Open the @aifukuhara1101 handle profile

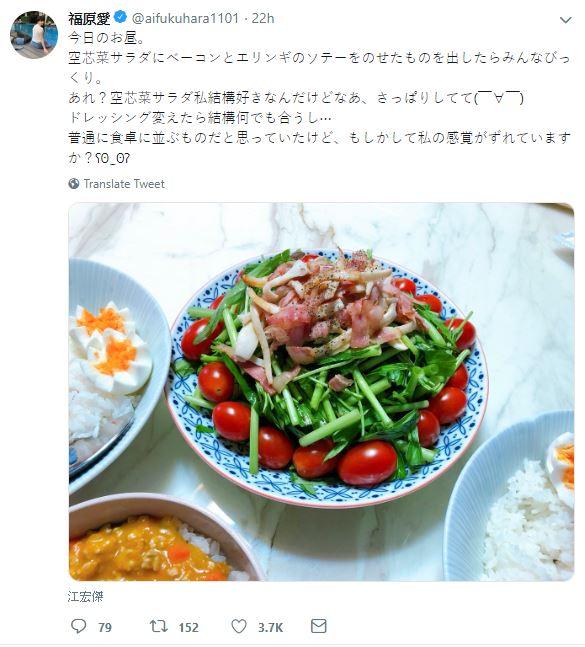[185, 18]
